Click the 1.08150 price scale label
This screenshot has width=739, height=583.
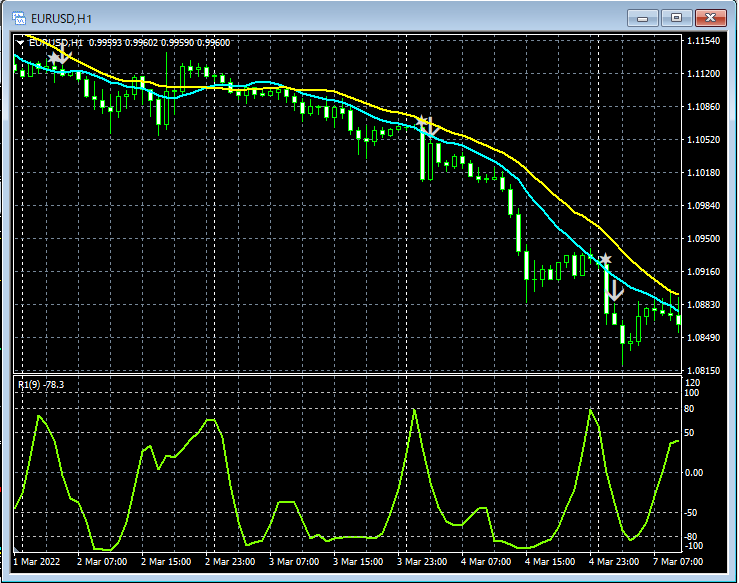point(704,370)
